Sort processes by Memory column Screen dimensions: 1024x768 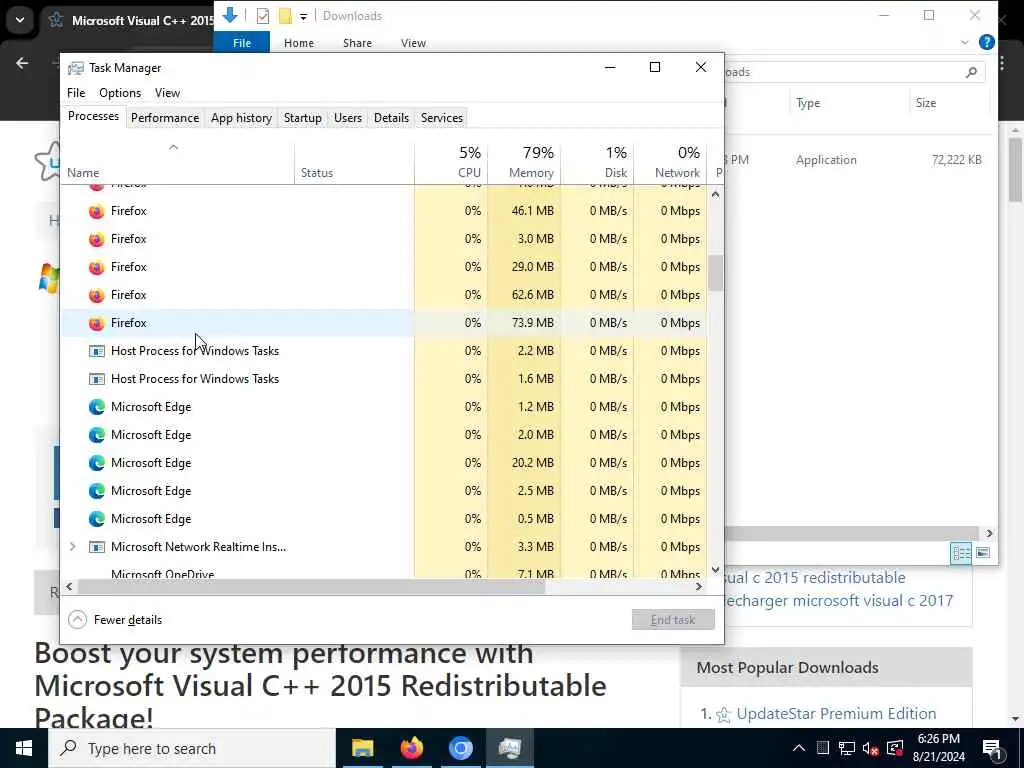point(524,163)
